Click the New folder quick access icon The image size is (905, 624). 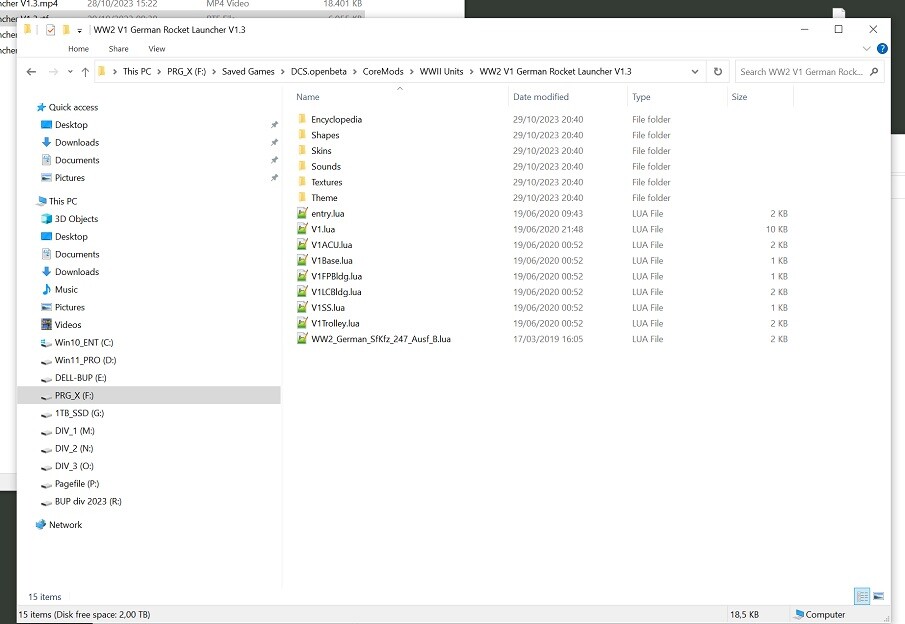(x=66, y=29)
